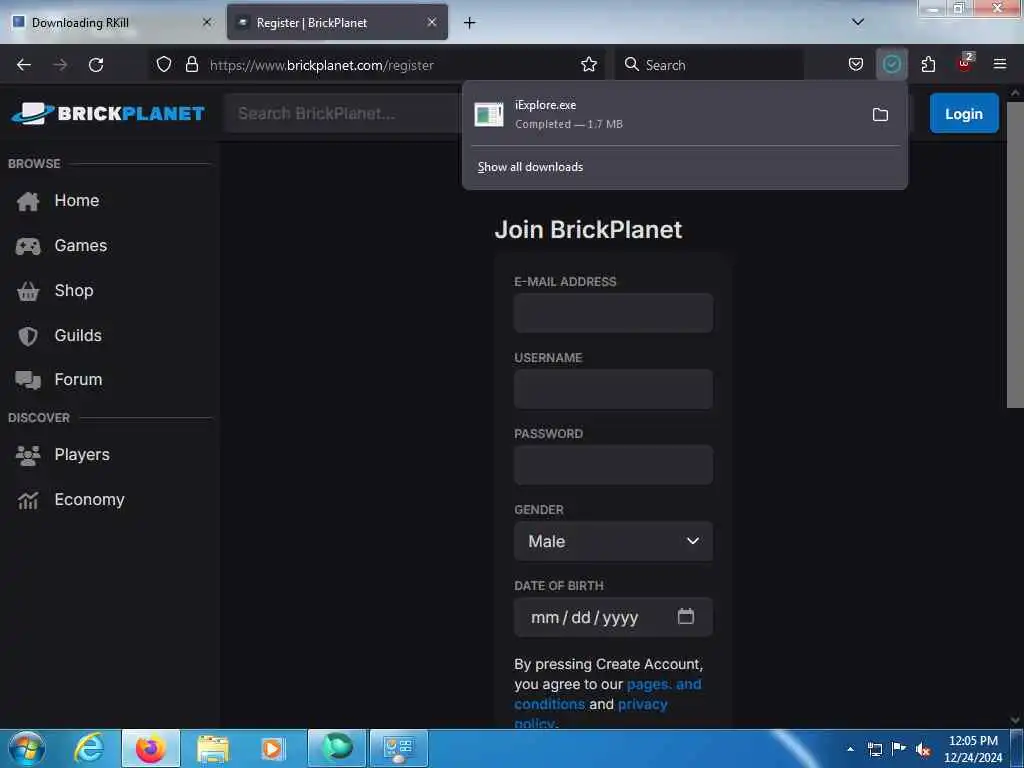Open the iExplore.exe download file icon
Viewport: 1024px width, 768px height.
click(x=488, y=114)
